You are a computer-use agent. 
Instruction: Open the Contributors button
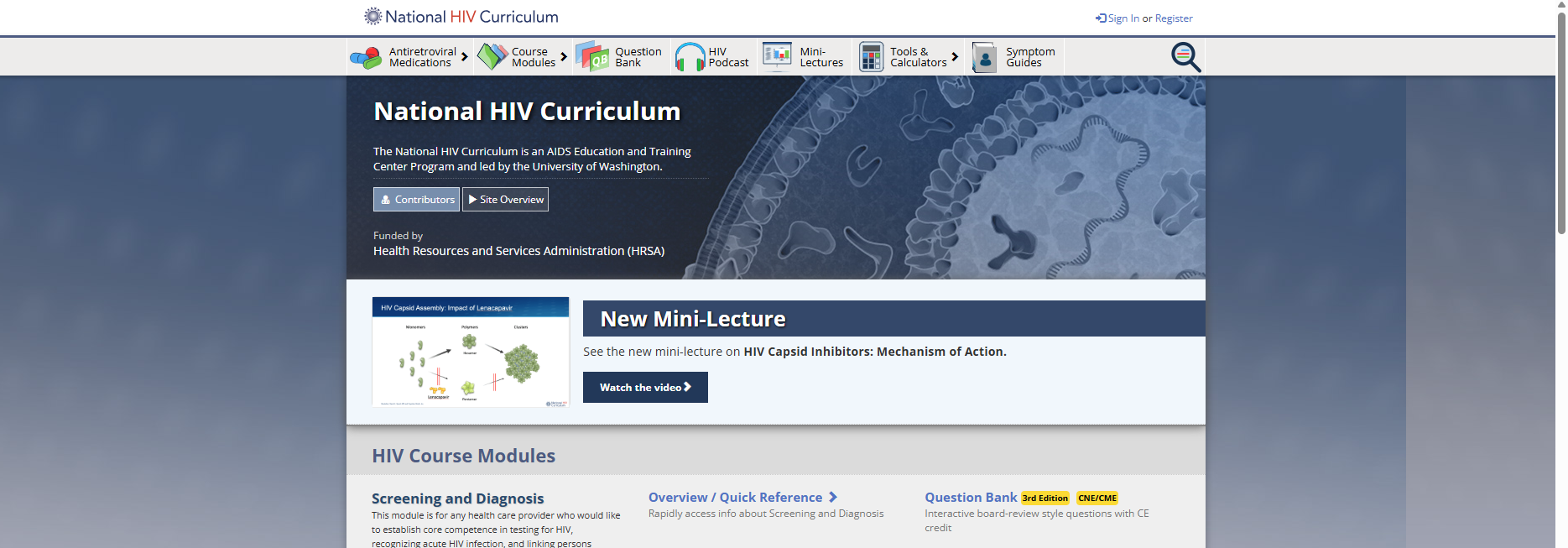[x=416, y=199]
